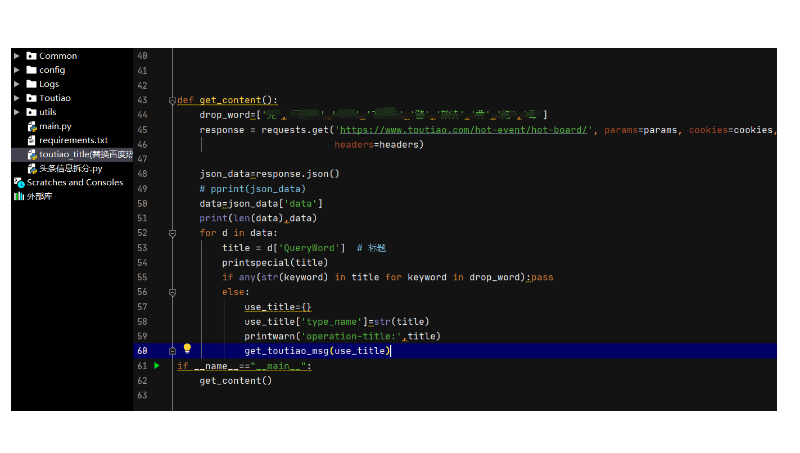800x453 pixels.
Task: Expand the Toutiao folder arrow
Action: tap(17, 98)
